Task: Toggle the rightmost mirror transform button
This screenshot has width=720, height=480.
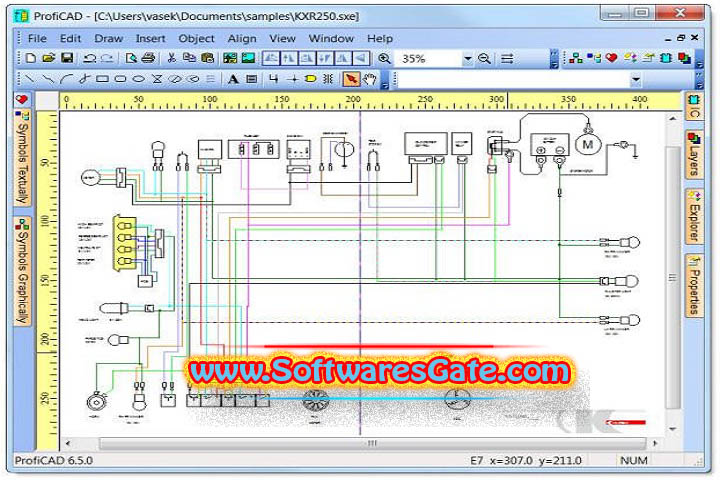Action: coord(361,58)
